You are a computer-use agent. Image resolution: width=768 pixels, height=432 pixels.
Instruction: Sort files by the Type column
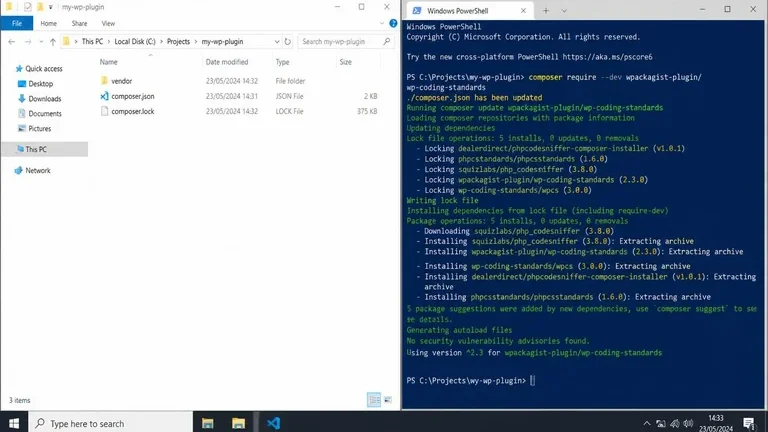click(x=282, y=62)
